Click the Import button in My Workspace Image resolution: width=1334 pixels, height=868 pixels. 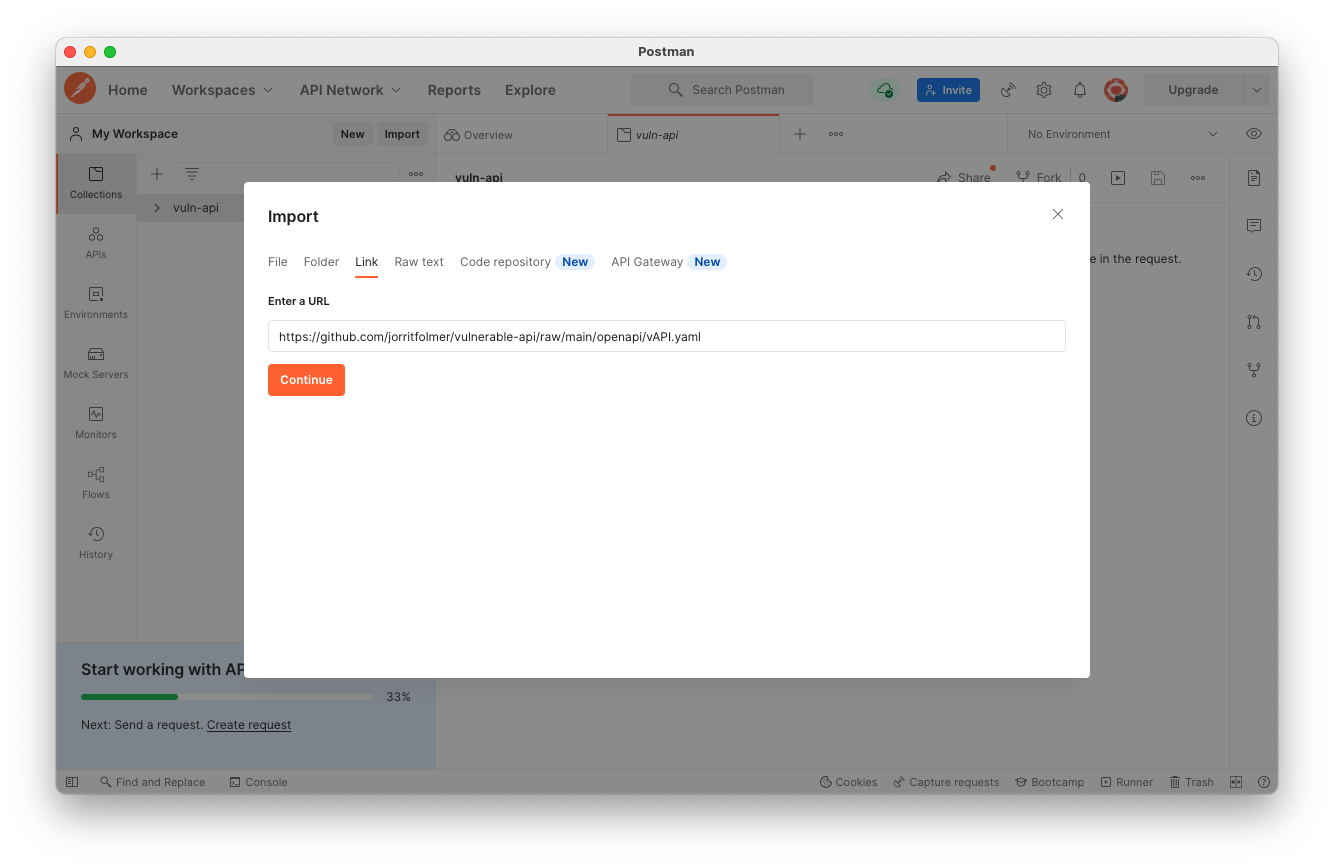point(402,134)
